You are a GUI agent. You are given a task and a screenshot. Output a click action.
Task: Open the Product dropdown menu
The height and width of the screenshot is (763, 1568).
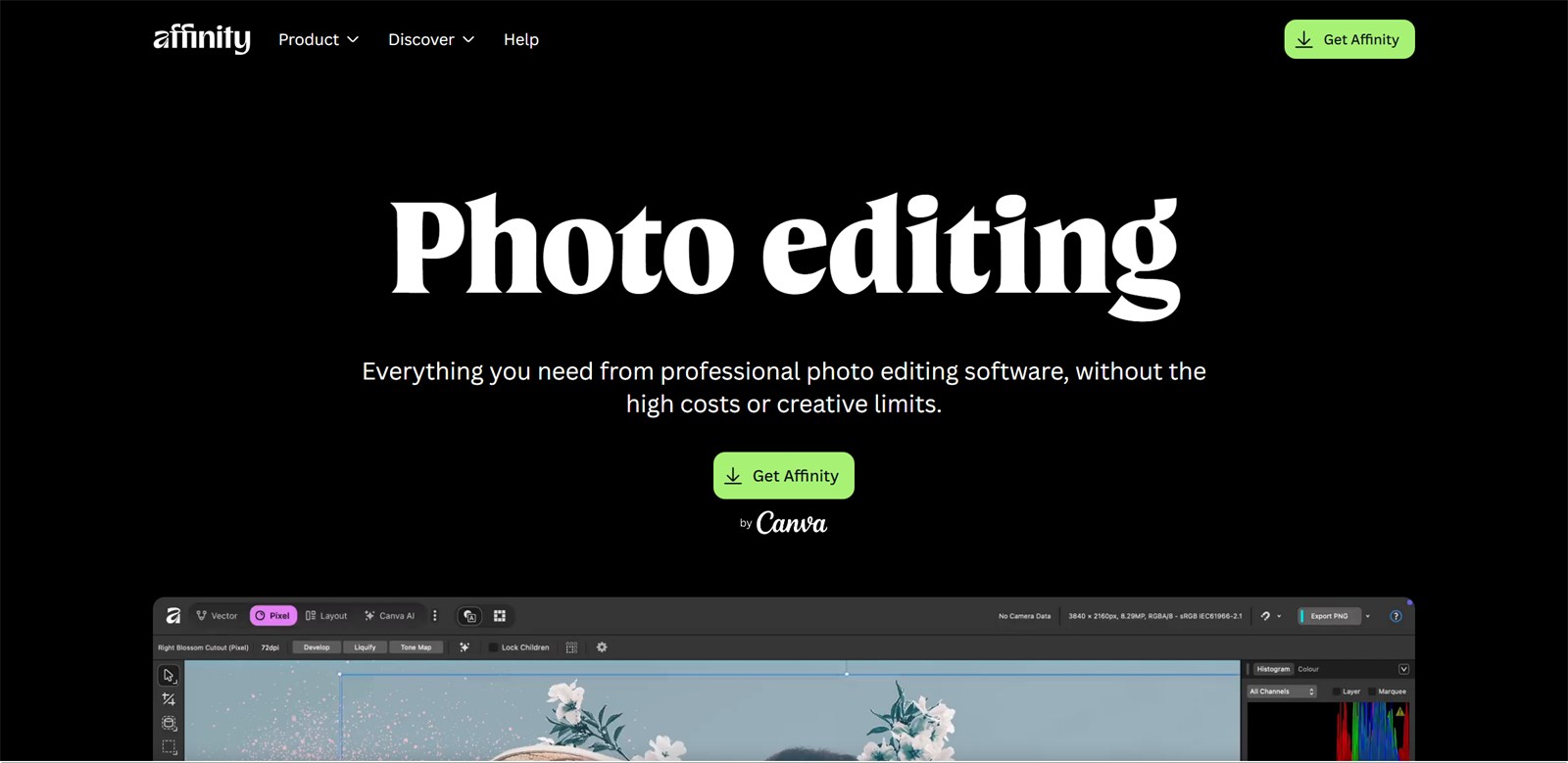[318, 39]
